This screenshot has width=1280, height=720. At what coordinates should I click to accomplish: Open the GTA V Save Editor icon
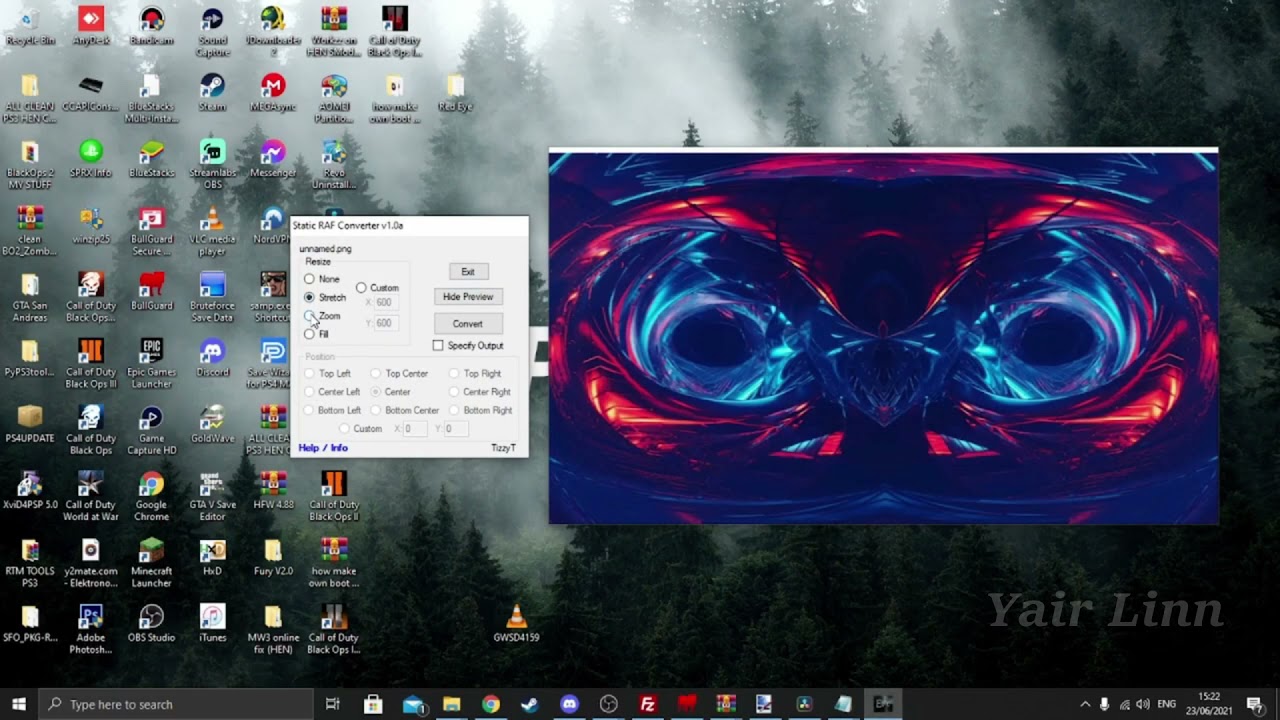point(212,496)
